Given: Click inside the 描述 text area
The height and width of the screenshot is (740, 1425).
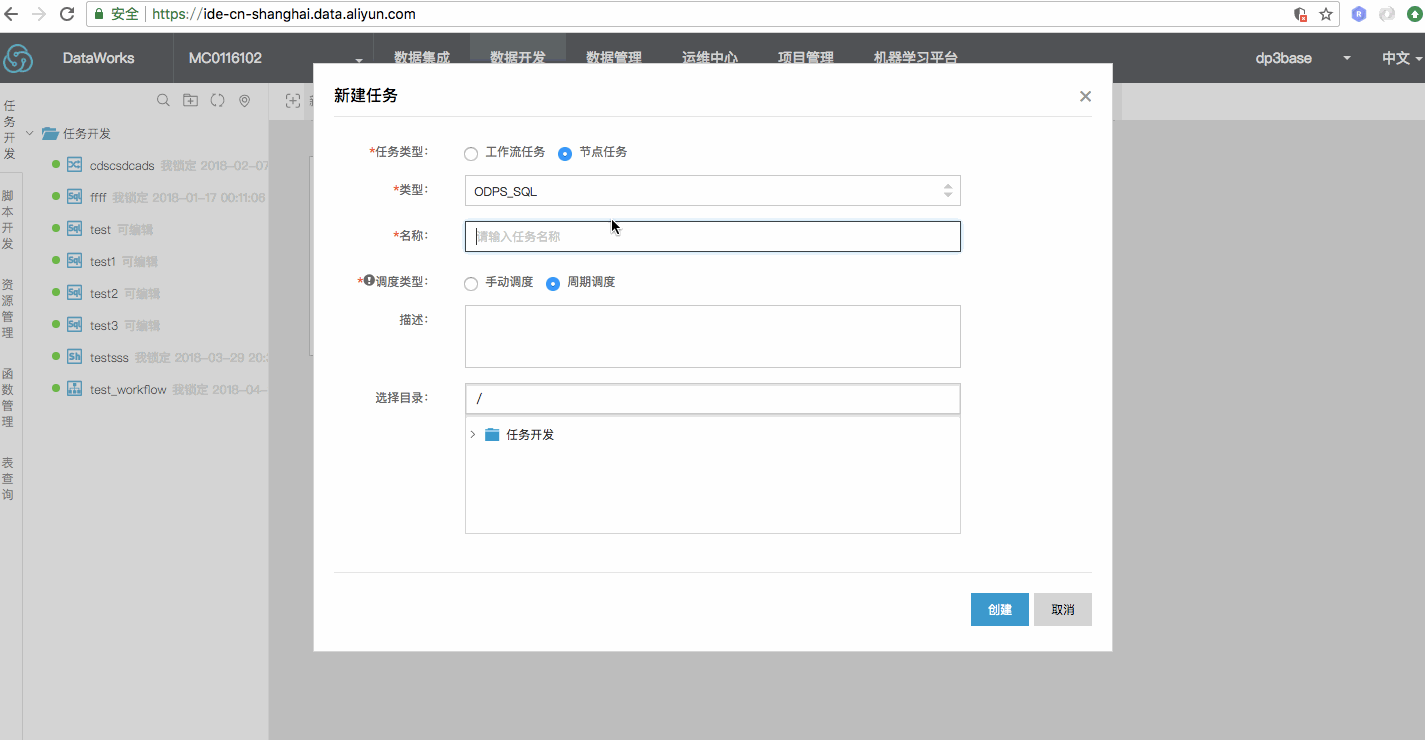Looking at the screenshot, I should coord(713,337).
